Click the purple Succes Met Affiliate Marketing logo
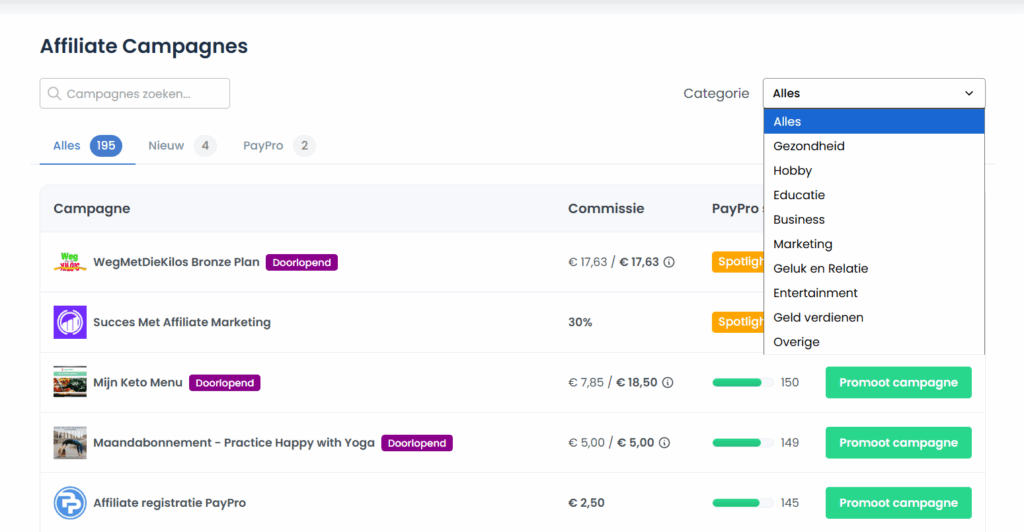This screenshot has width=1024, height=532. tap(70, 322)
